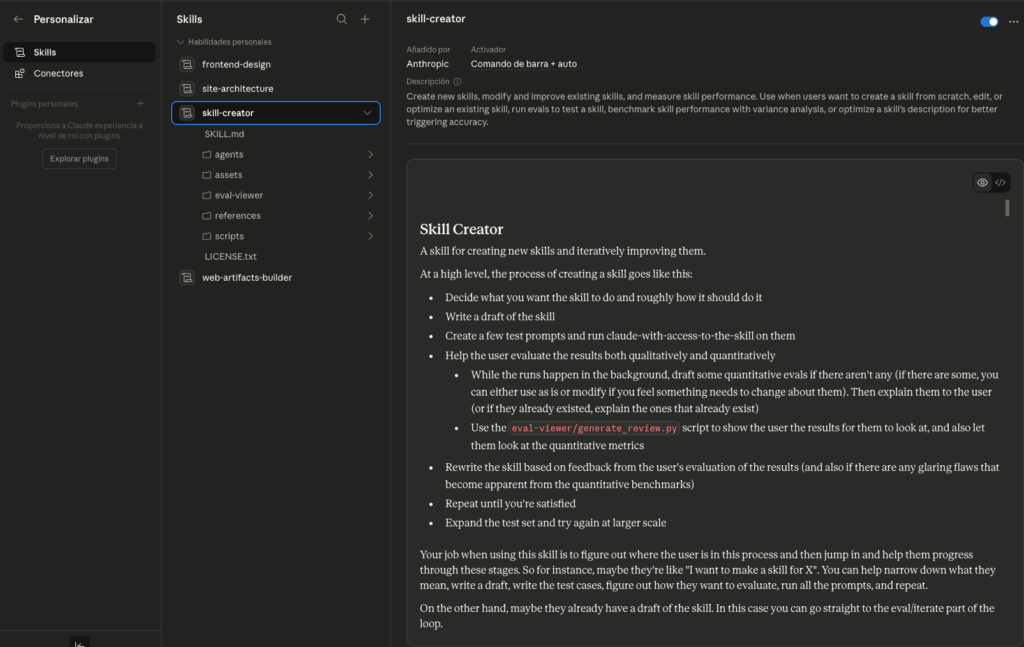The width and height of the screenshot is (1024, 647).
Task: Click the preview pane vertical scrollbar
Action: [1007, 208]
